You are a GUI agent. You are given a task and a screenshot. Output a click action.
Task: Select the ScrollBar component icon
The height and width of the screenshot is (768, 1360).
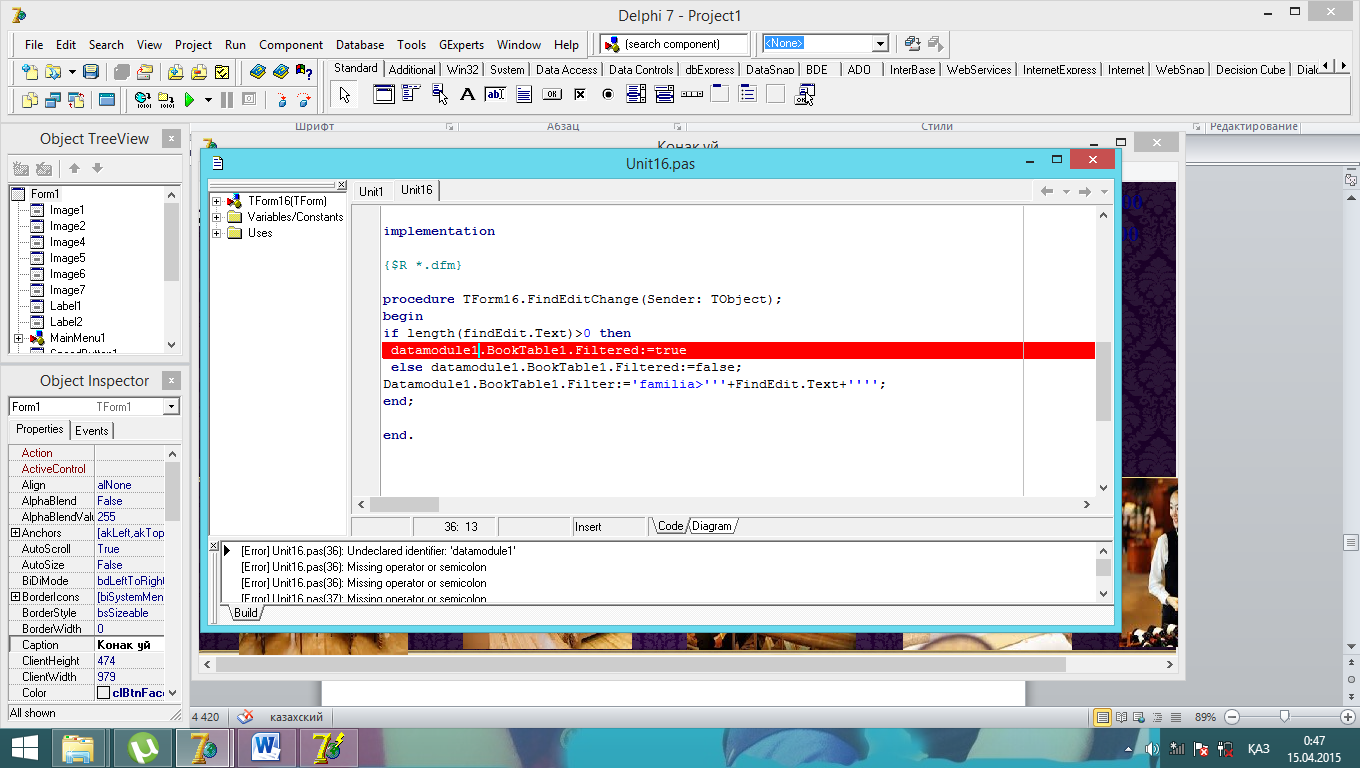[x=691, y=94]
